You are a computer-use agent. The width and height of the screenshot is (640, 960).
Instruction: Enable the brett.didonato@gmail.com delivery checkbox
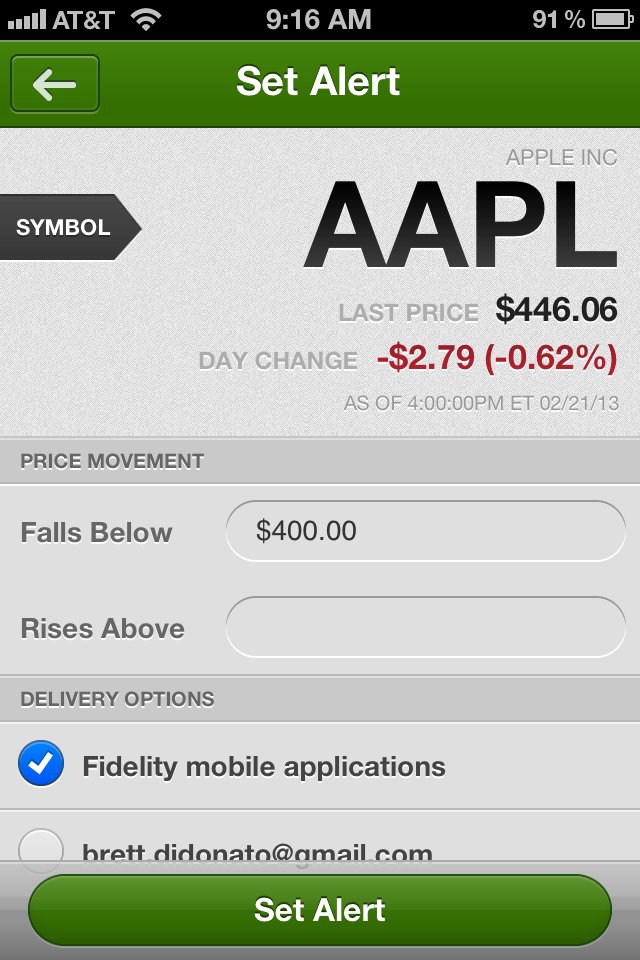click(x=41, y=848)
